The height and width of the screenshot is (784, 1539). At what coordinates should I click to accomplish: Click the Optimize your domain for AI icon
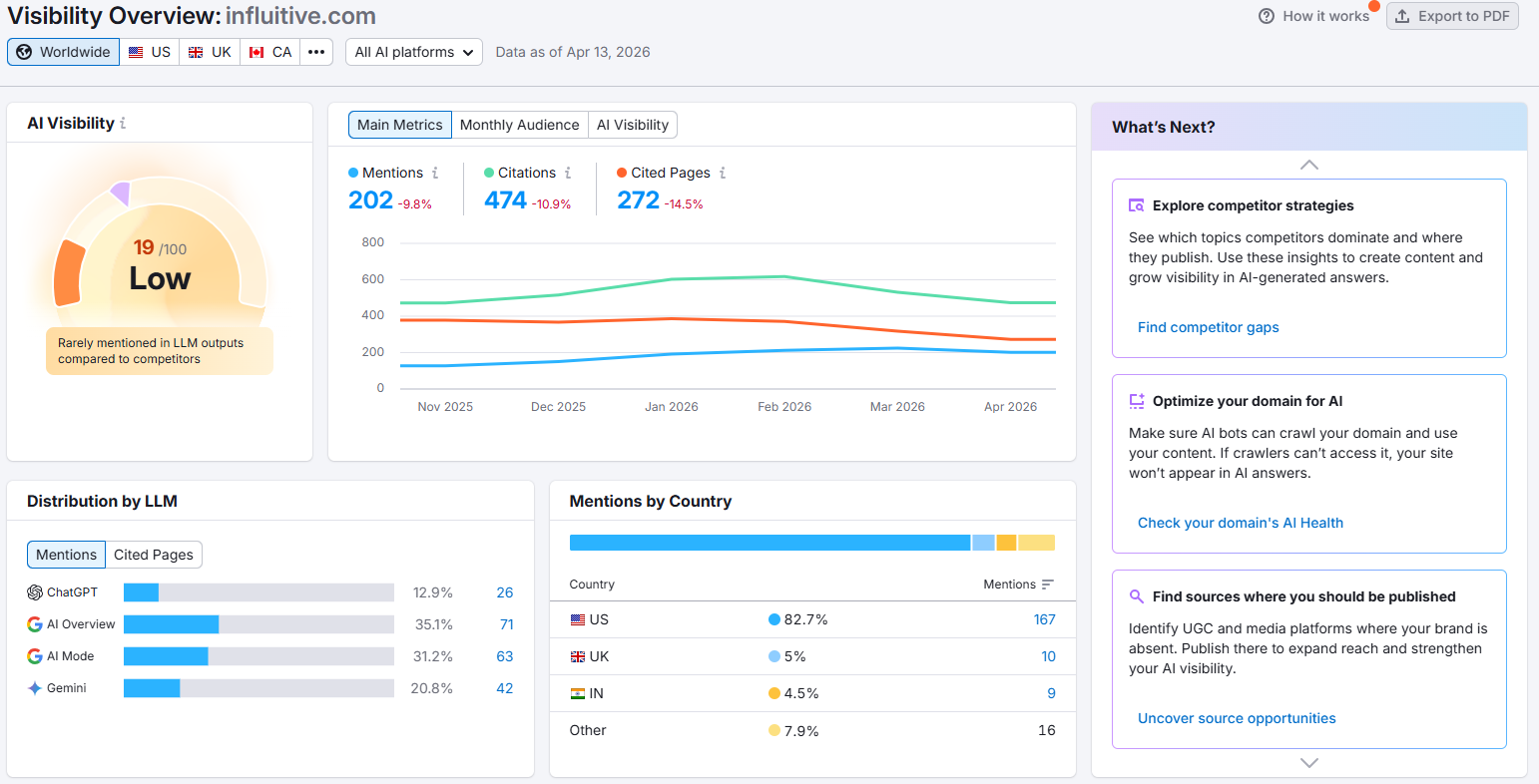tap(1136, 401)
